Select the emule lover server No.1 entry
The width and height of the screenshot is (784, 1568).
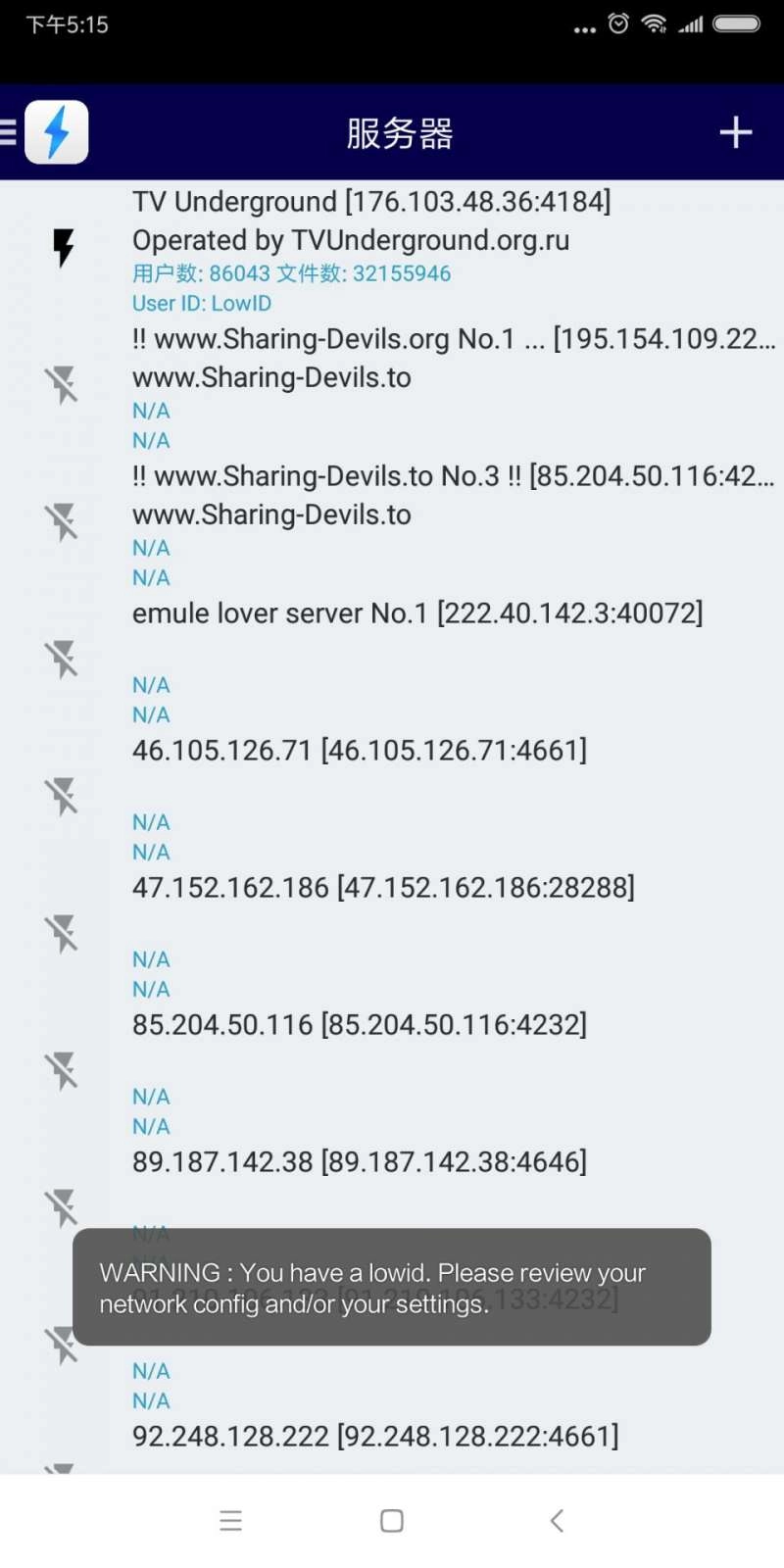pyautogui.click(x=417, y=614)
